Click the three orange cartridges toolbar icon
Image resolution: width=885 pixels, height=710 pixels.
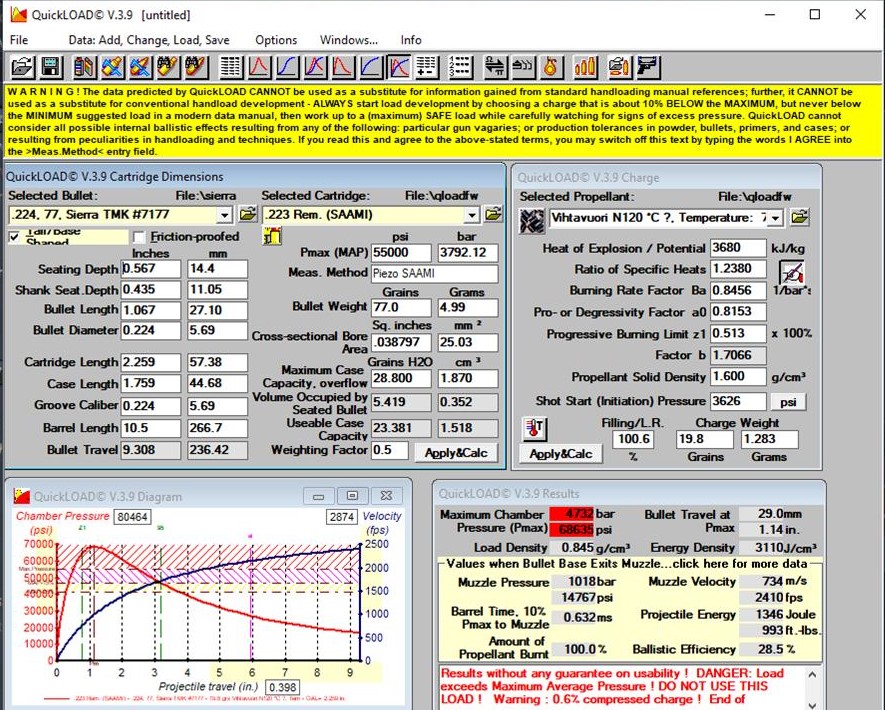pos(586,67)
